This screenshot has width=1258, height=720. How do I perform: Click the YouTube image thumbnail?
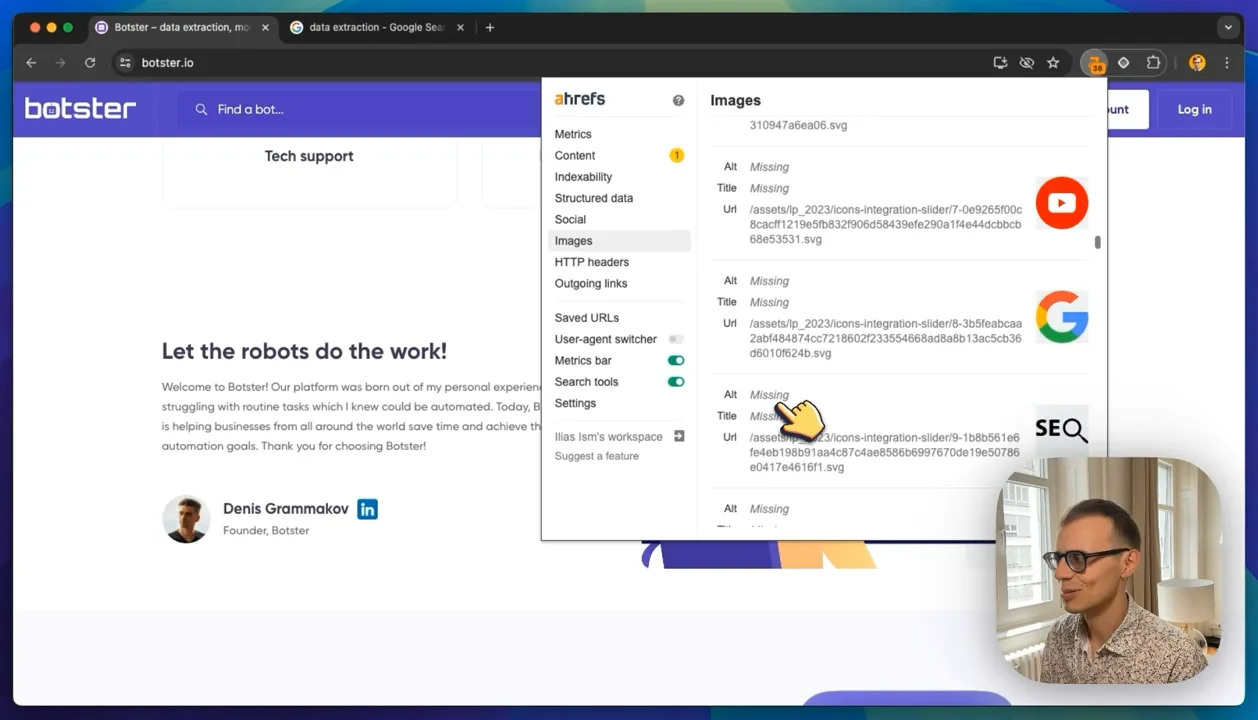tap(1061, 203)
